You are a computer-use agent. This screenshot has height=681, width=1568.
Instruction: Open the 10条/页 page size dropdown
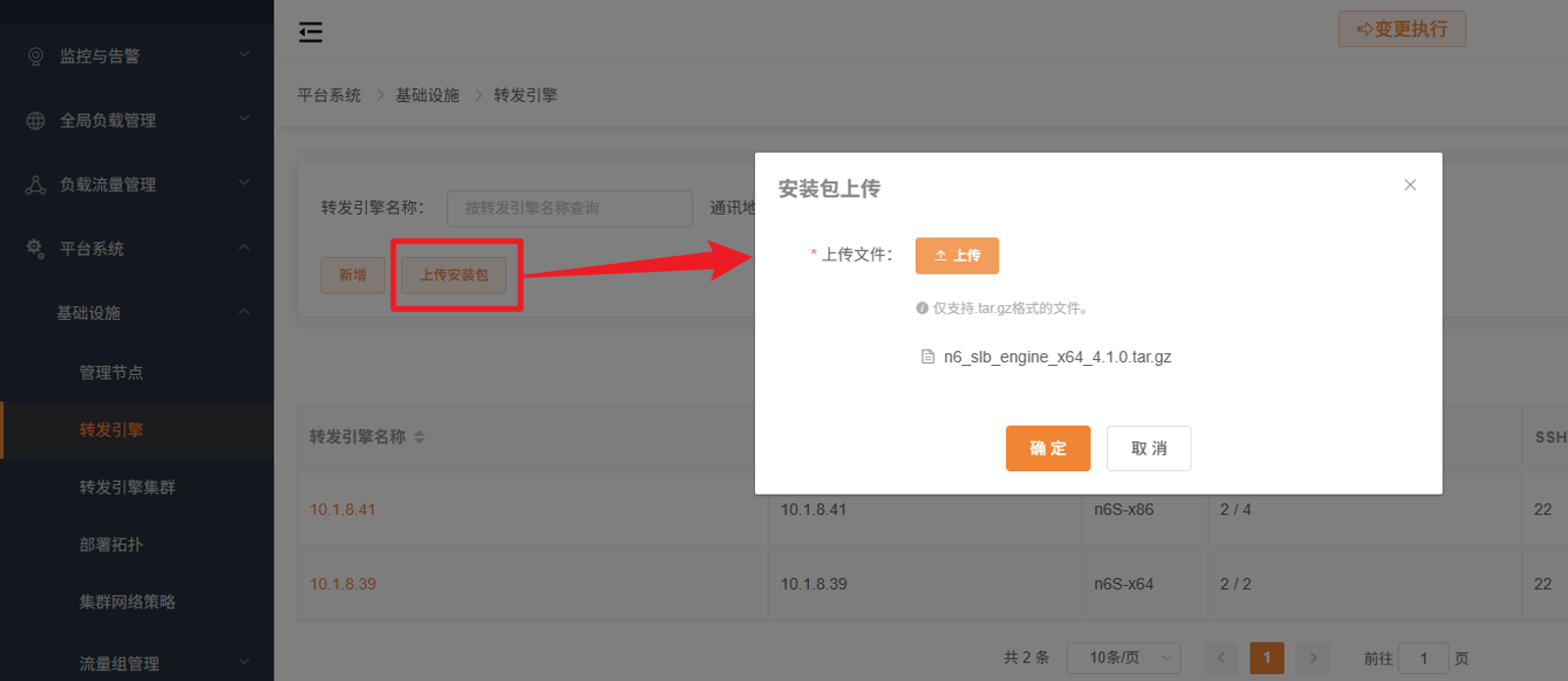point(1124,657)
